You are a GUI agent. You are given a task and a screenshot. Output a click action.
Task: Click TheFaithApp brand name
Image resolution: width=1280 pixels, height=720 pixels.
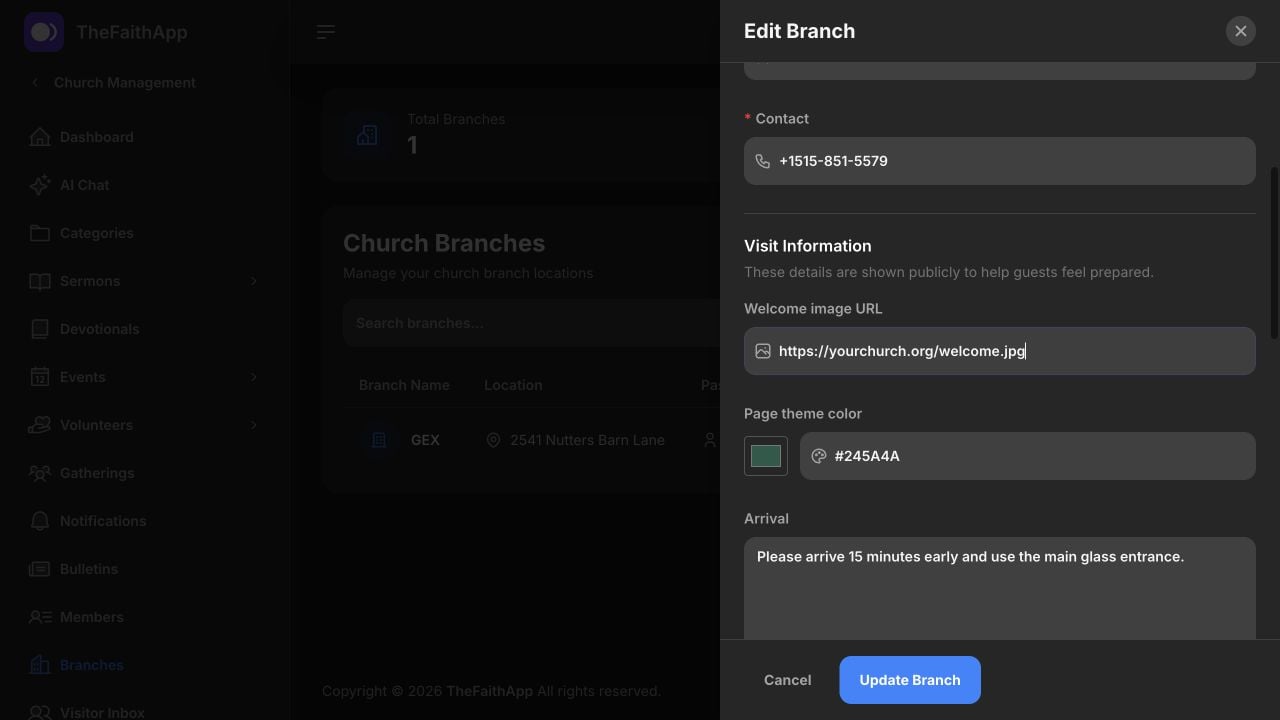[x=131, y=32]
